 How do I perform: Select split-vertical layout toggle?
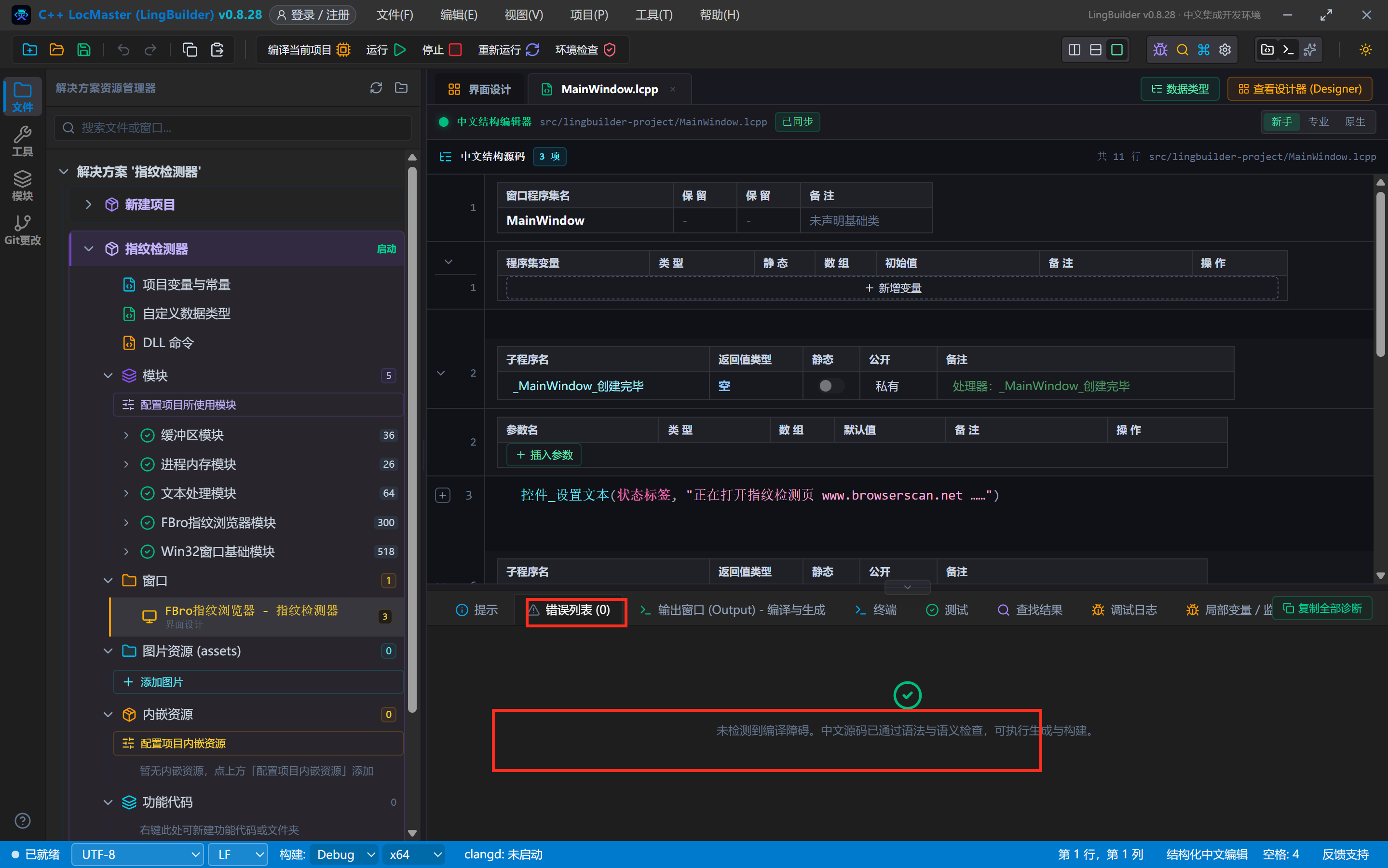[x=1075, y=50]
